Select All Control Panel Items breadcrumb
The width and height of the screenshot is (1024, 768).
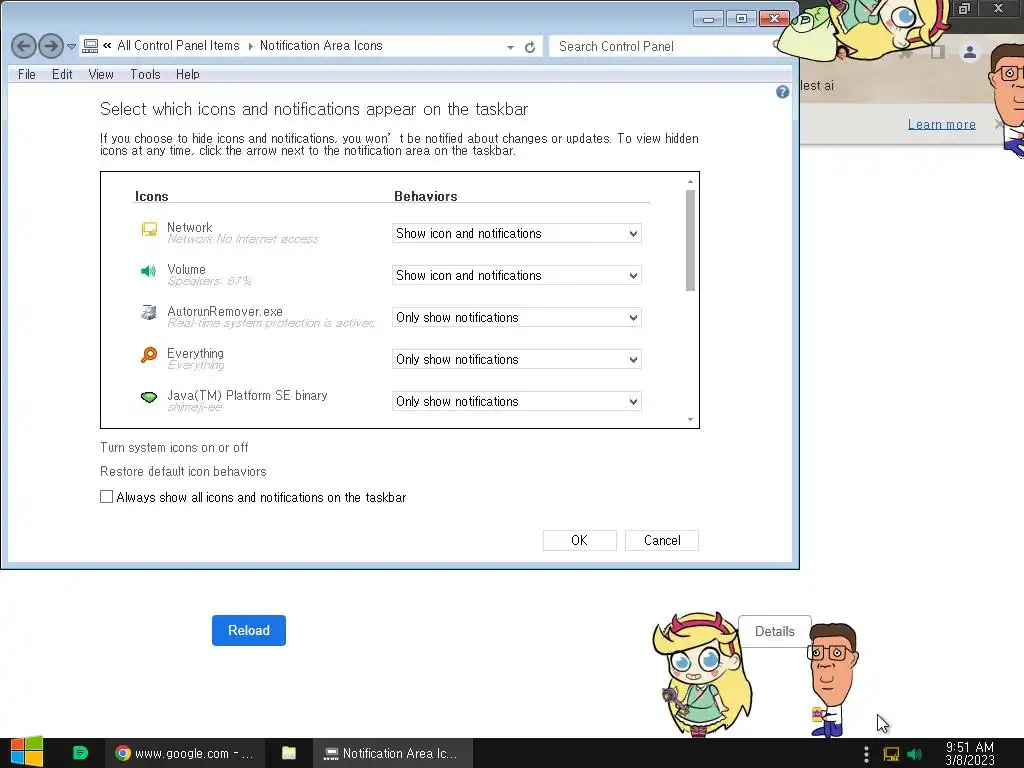[x=178, y=46]
